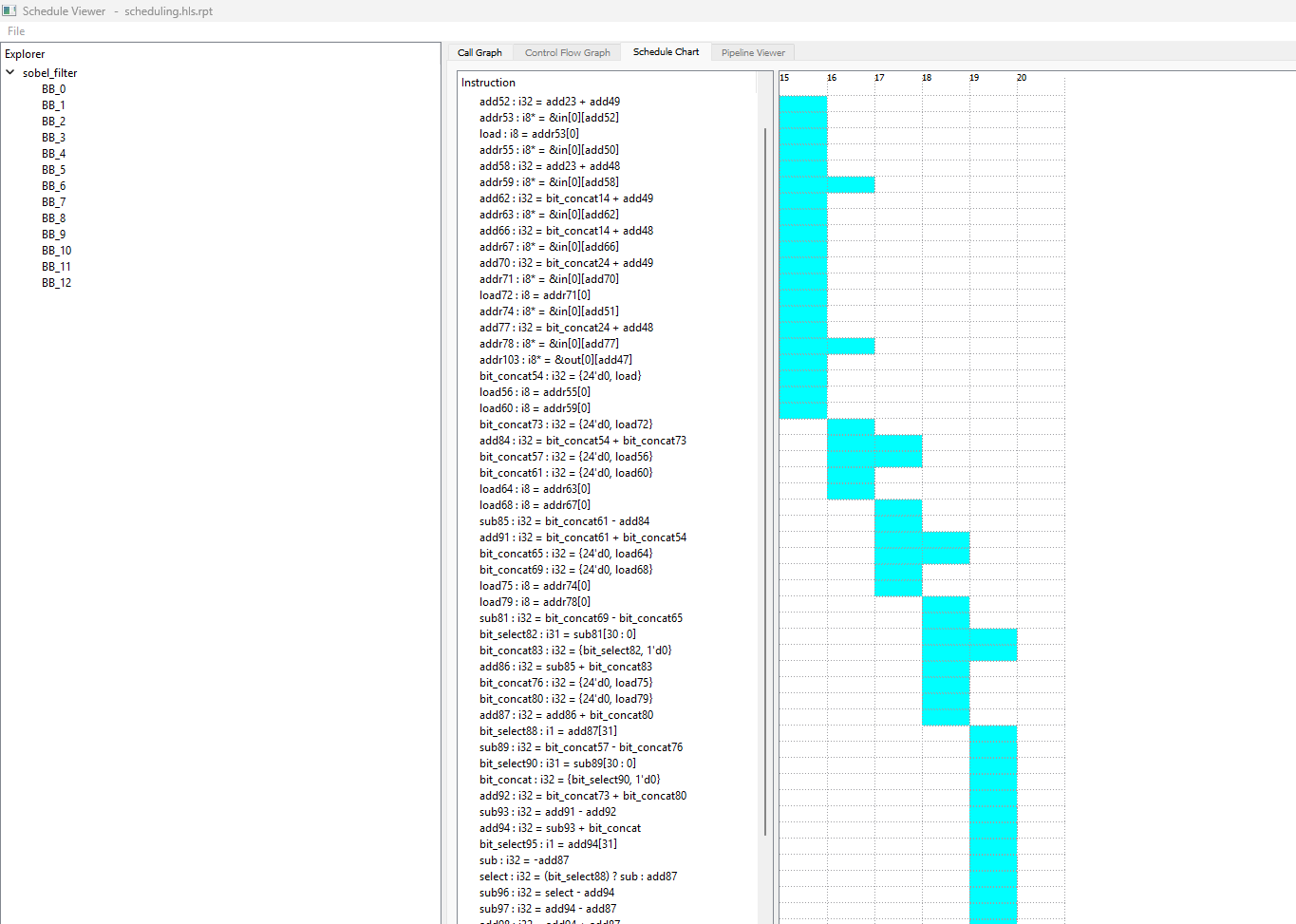The width and height of the screenshot is (1296, 924).
Task: Select BB_9 basic block item
Action: [x=53, y=235]
